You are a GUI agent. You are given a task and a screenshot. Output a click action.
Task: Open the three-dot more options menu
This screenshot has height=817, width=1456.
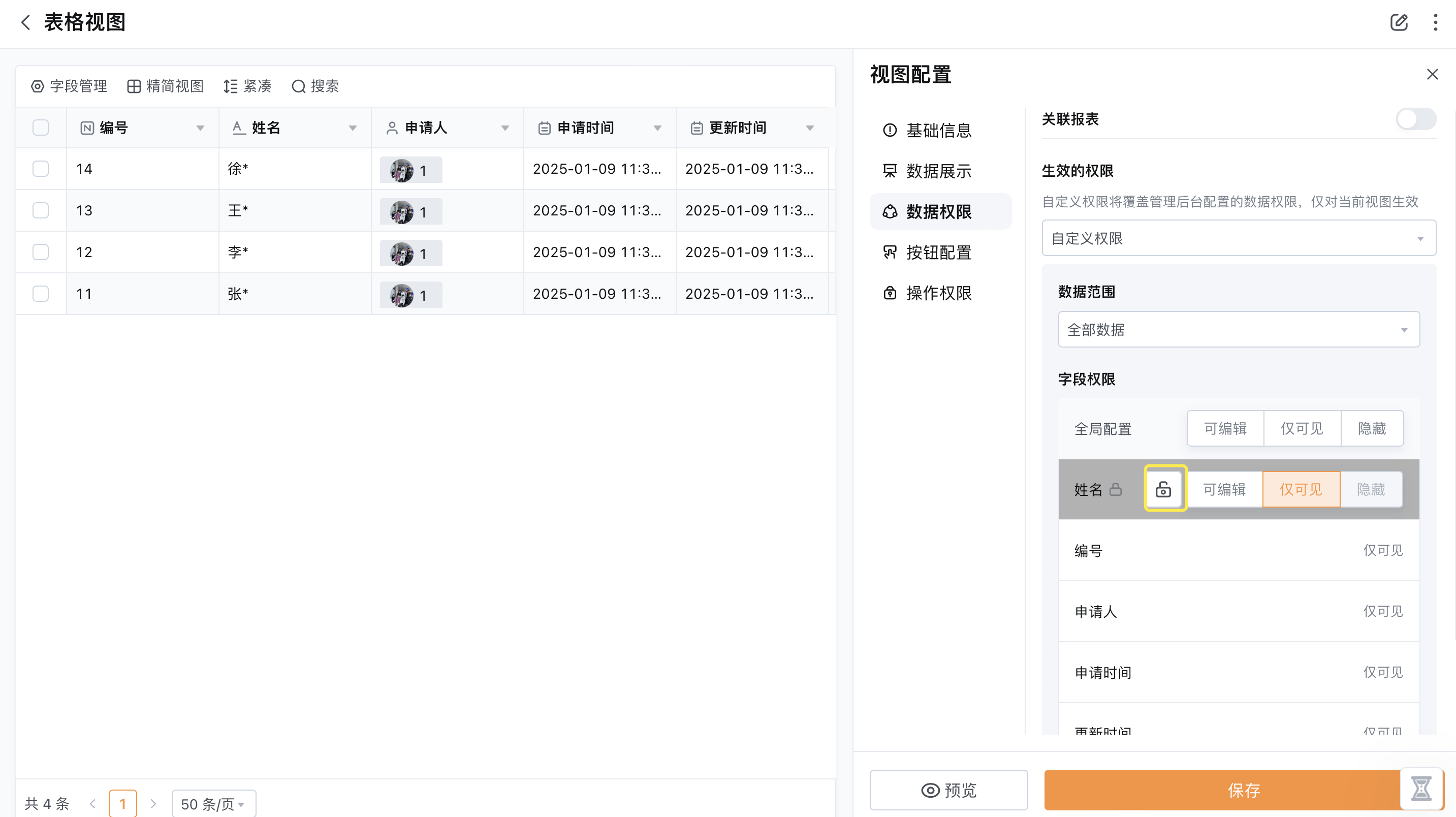tap(1435, 23)
